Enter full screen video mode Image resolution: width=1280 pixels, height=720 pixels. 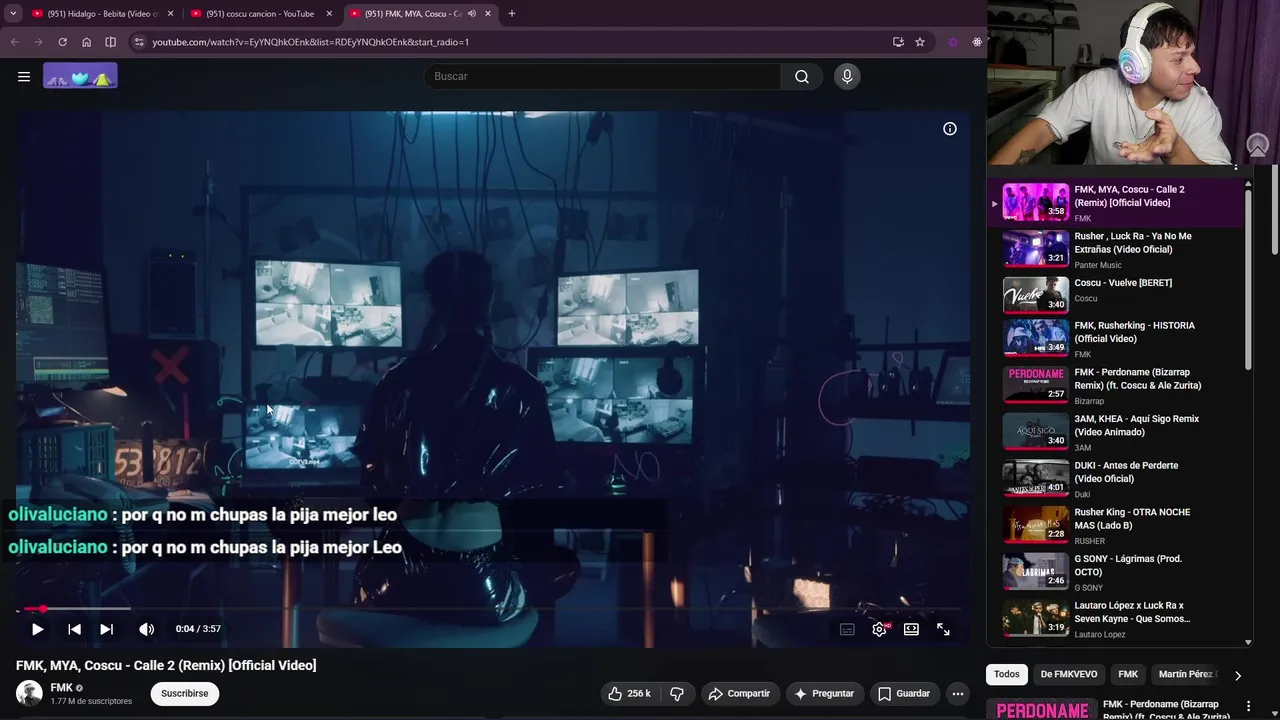(943, 629)
